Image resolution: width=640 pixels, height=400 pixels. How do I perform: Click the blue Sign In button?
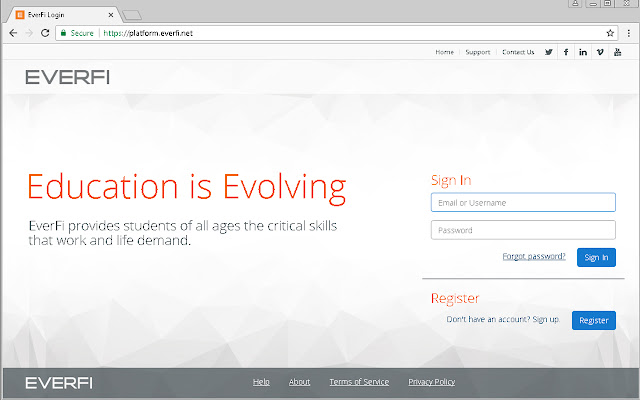point(596,257)
